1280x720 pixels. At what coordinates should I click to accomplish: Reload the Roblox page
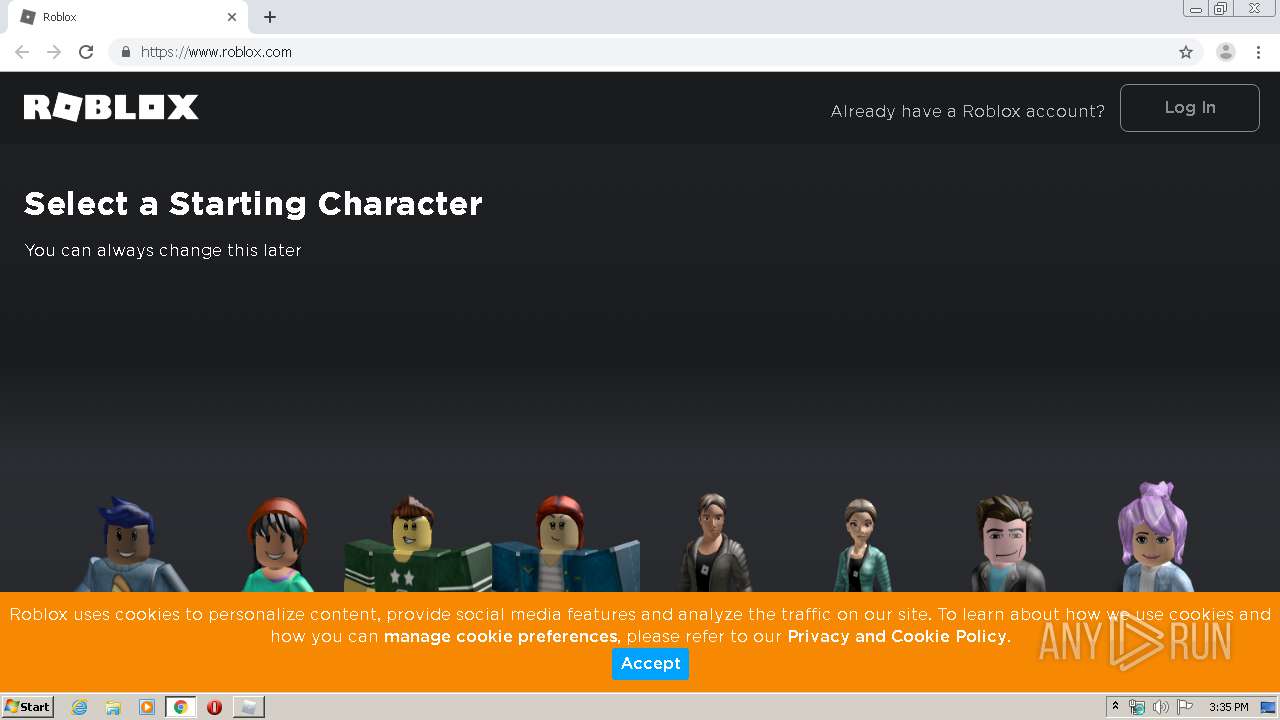click(x=86, y=52)
